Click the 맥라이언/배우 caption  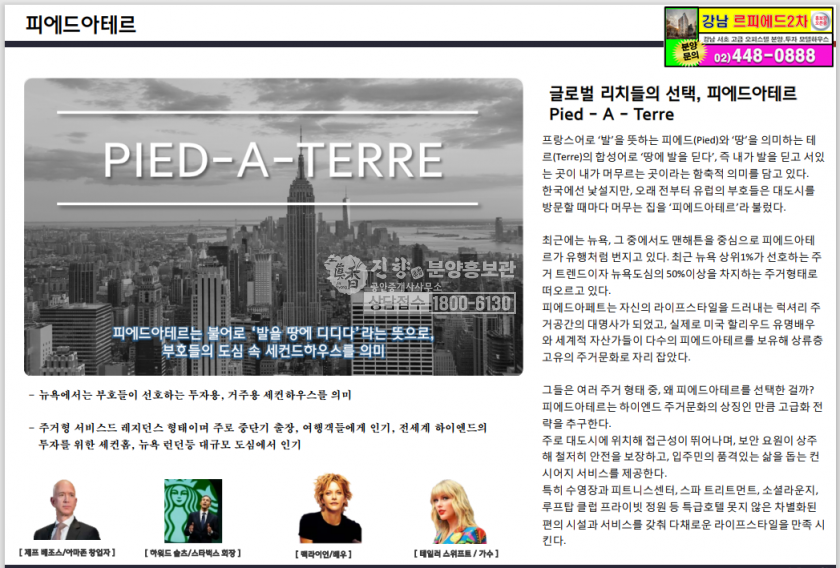325,552
